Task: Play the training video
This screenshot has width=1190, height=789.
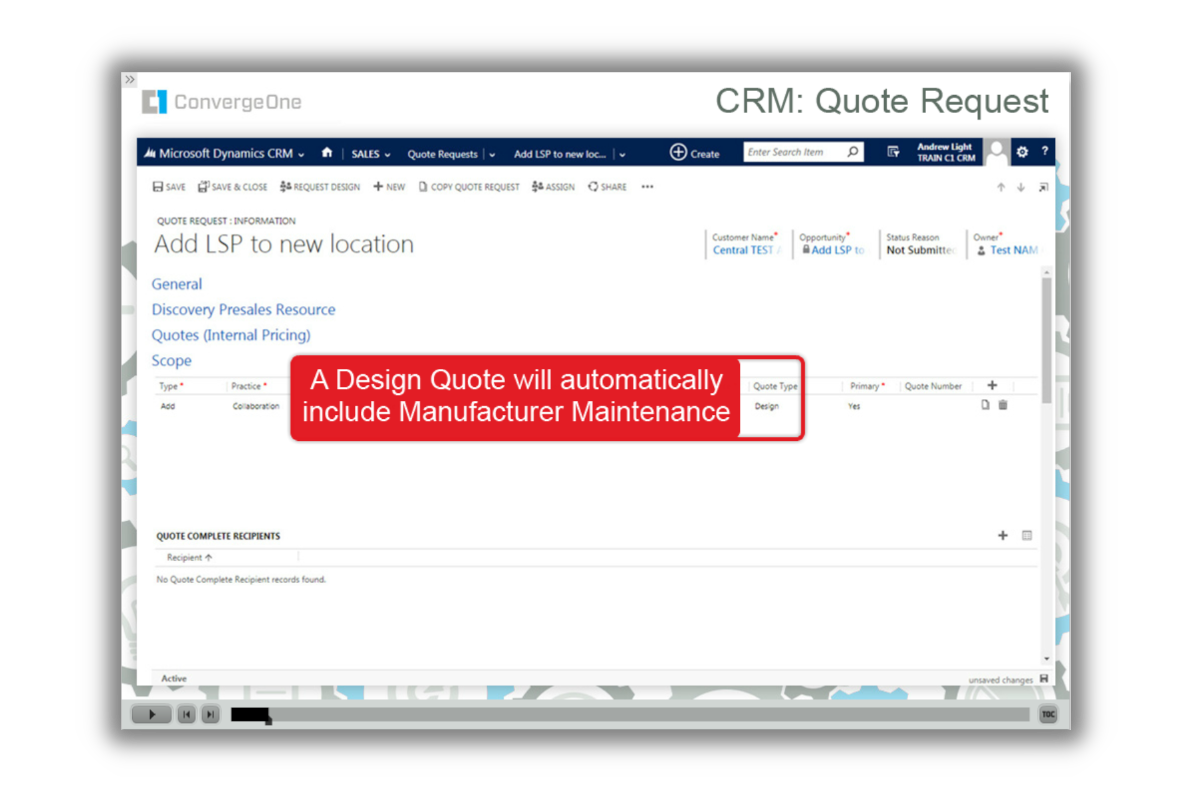Action: point(151,714)
